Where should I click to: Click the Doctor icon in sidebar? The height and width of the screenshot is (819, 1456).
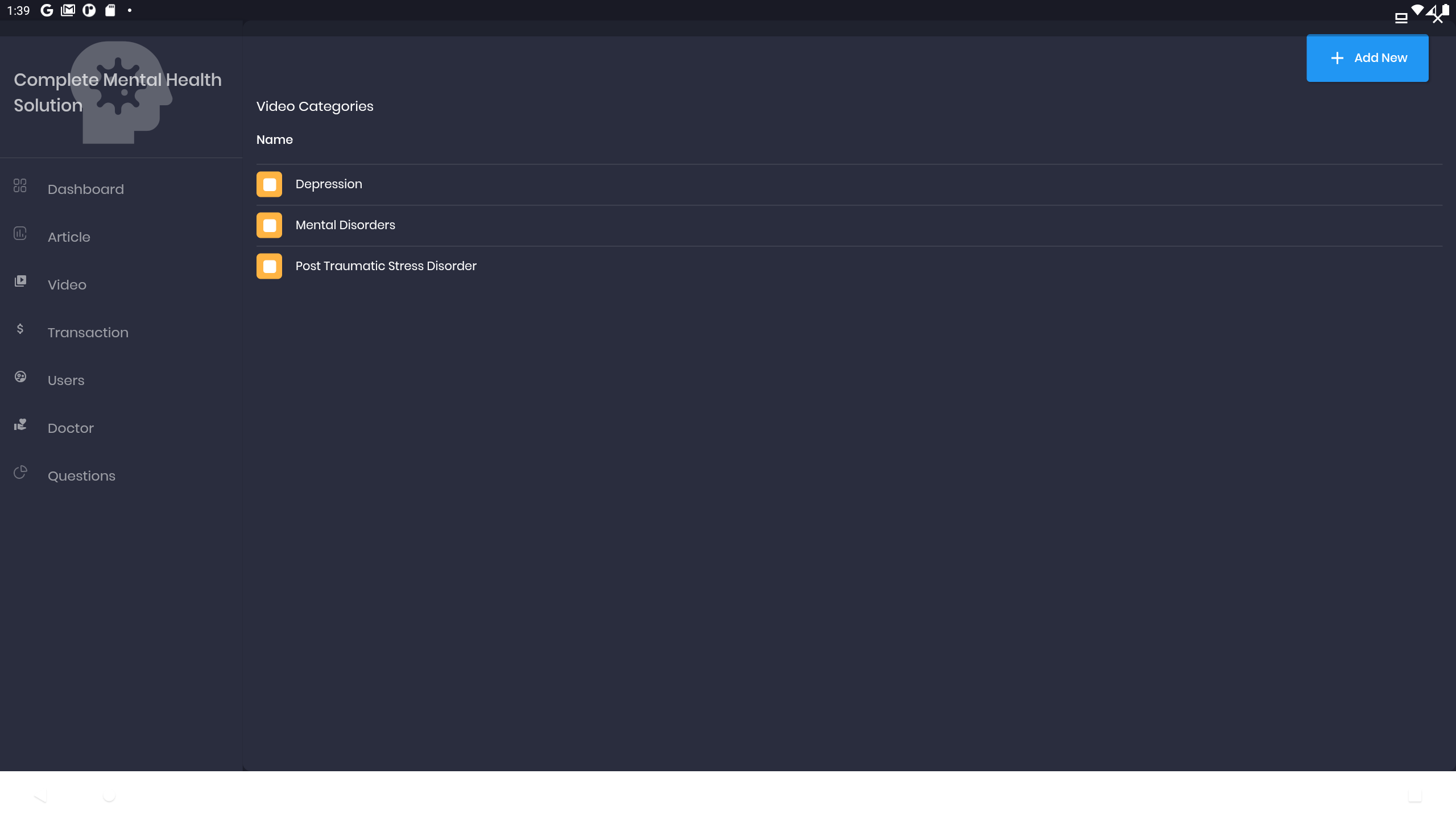point(20,424)
